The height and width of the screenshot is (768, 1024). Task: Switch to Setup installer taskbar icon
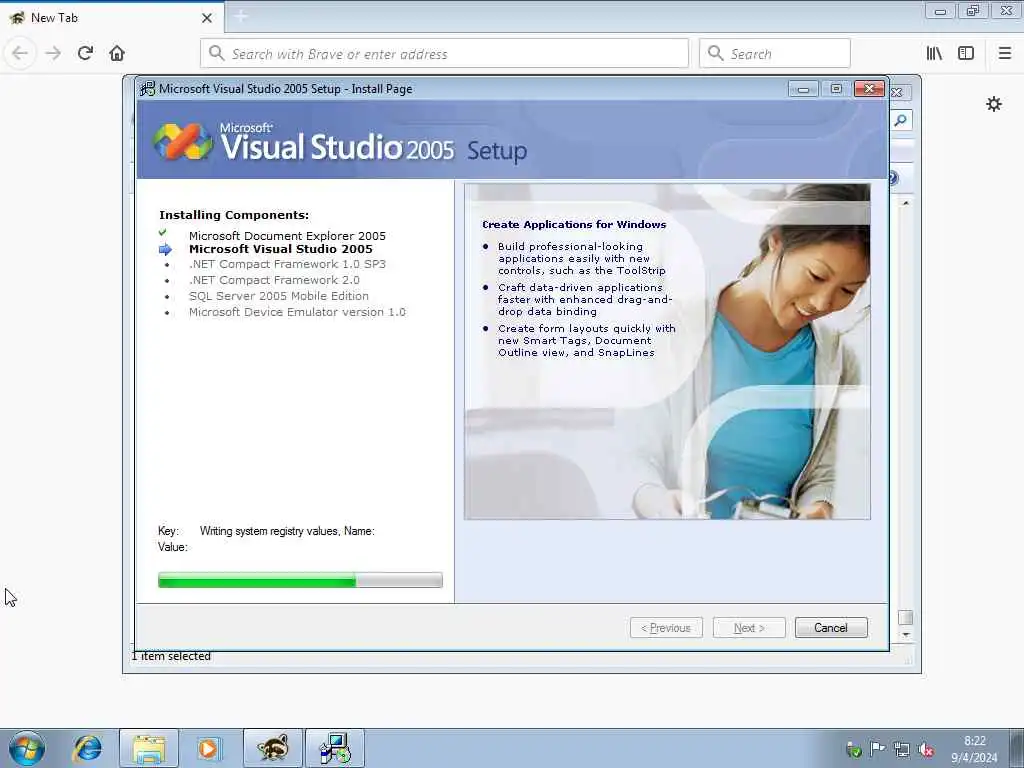334,748
